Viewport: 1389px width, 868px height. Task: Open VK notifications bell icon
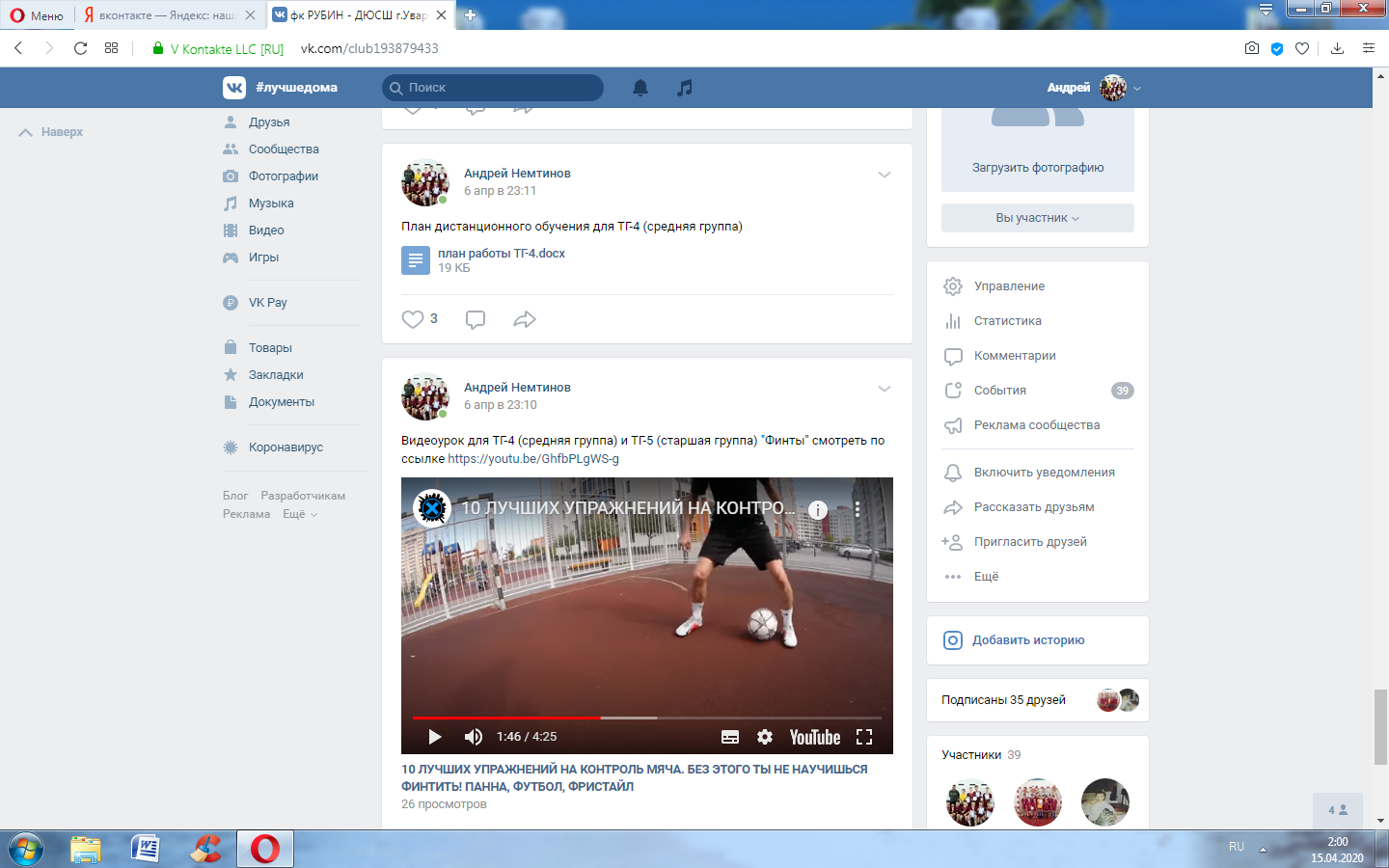point(640,88)
